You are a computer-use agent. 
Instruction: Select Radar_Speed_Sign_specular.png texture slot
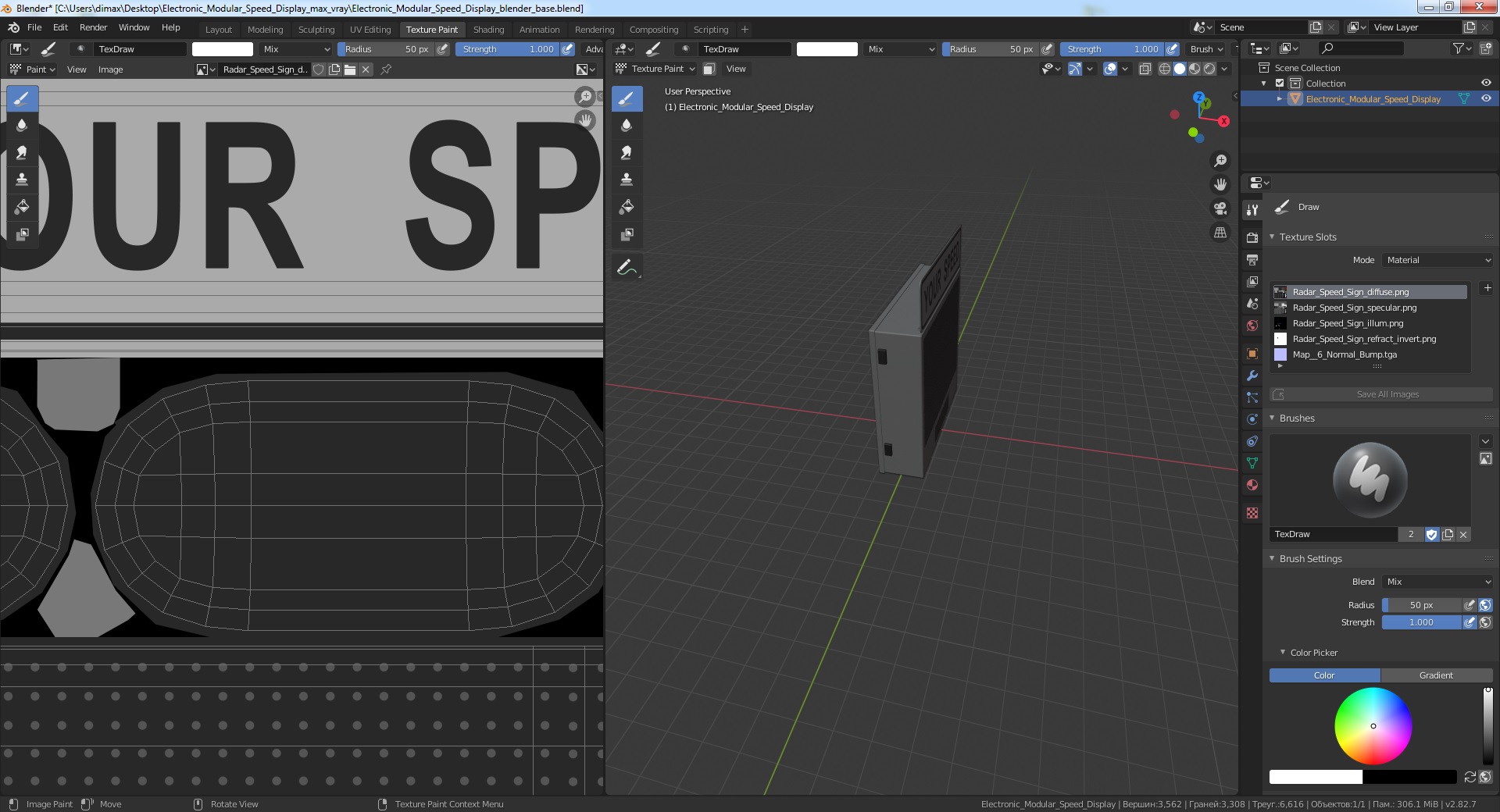click(x=1370, y=308)
